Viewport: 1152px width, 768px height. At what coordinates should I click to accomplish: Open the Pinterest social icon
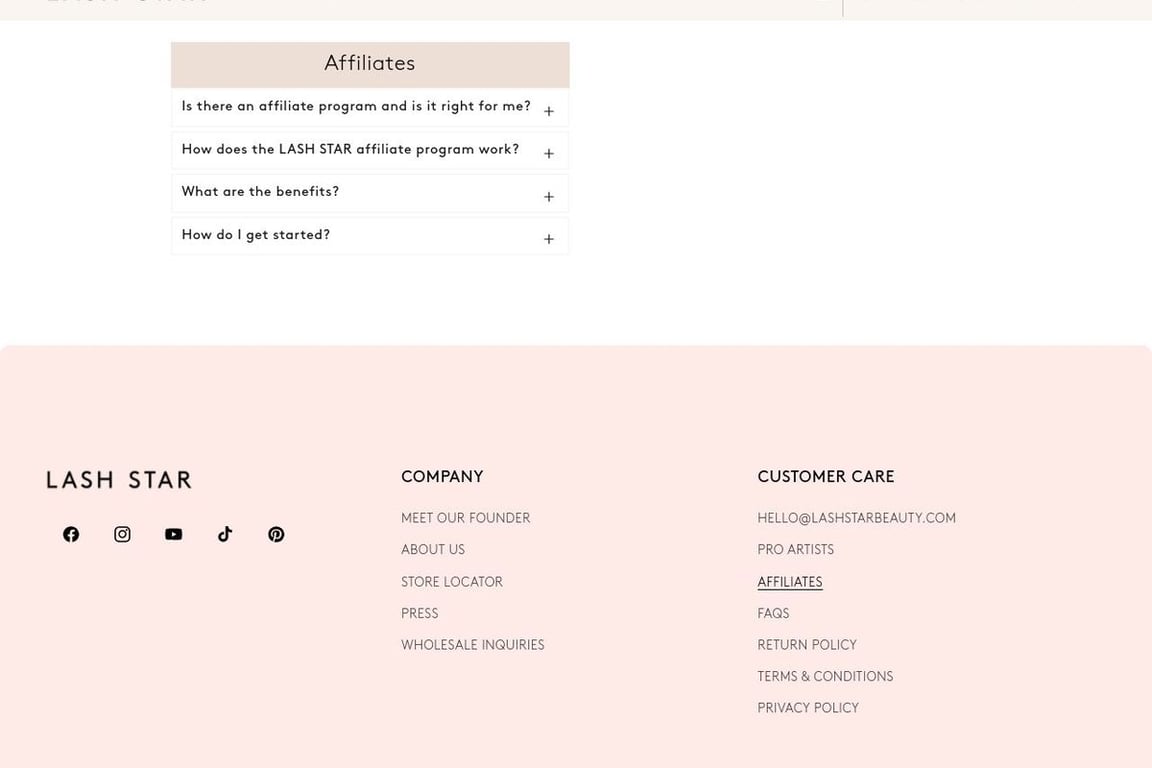(276, 534)
